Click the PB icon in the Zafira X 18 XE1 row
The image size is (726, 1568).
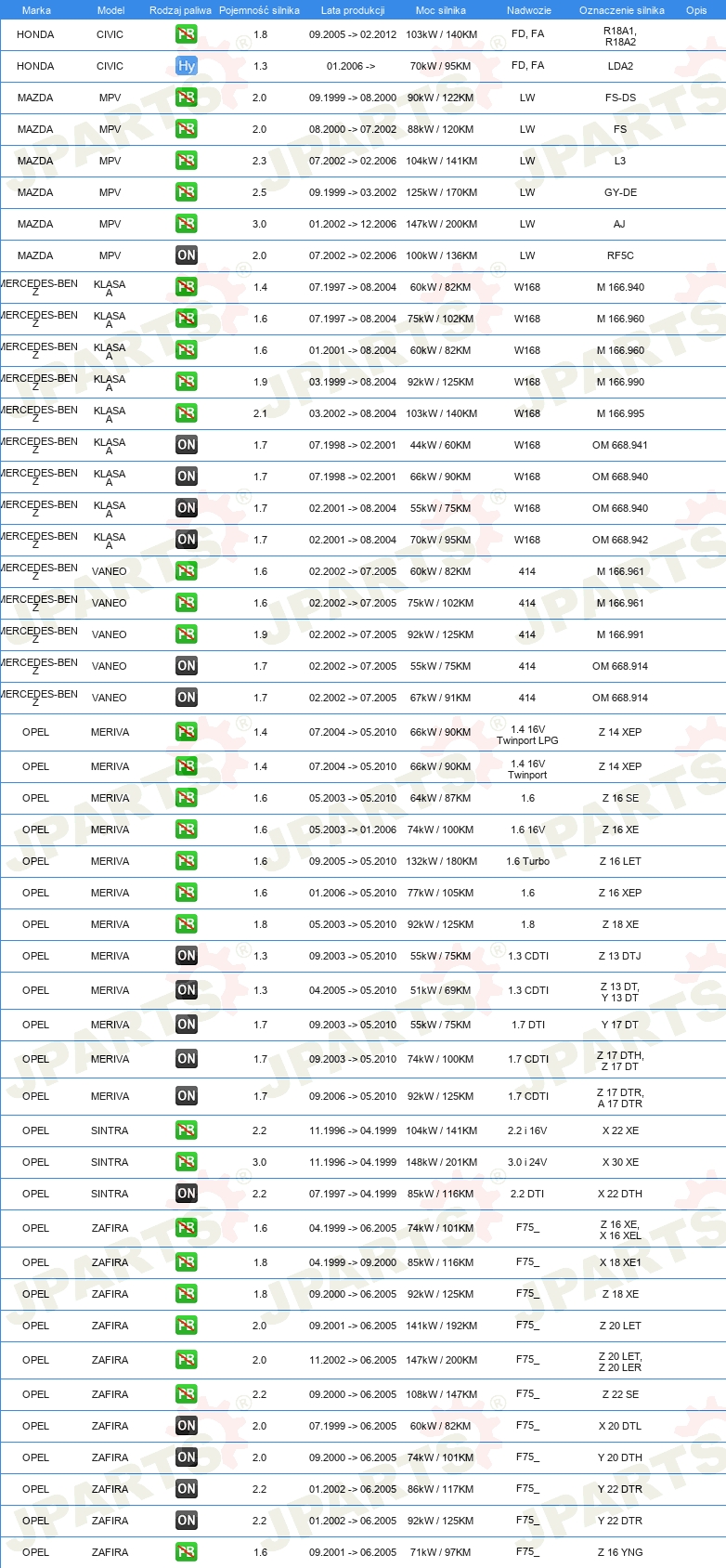pos(187,1262)
